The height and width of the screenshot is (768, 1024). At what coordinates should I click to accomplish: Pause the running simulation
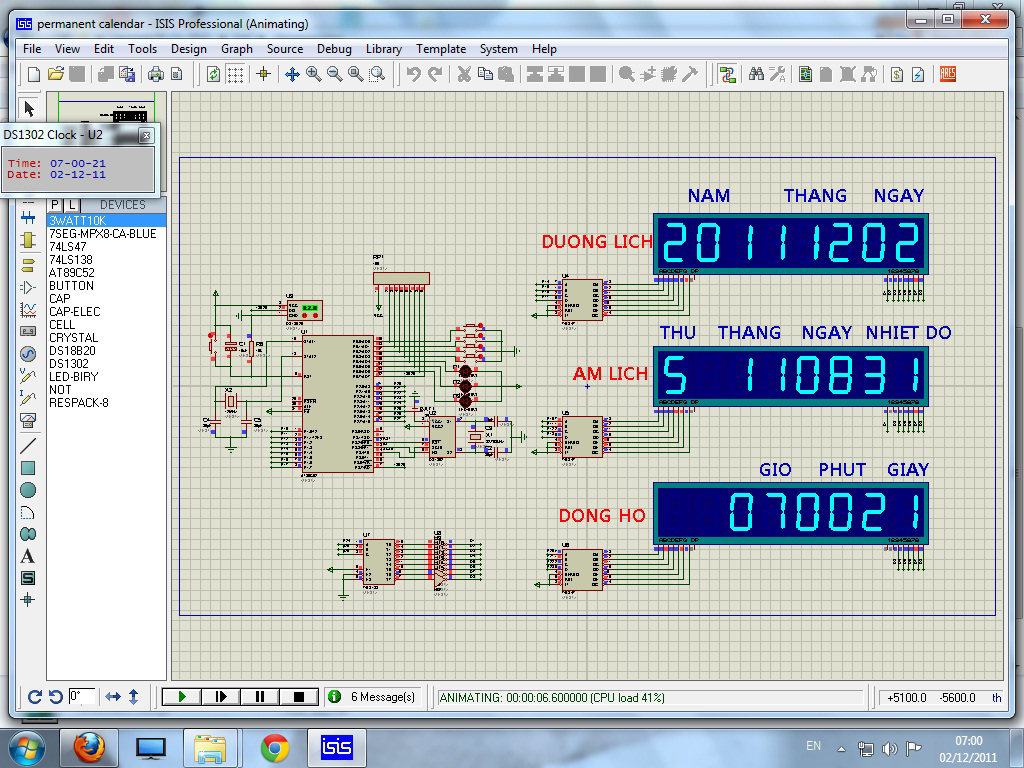[x=259, y=697]
